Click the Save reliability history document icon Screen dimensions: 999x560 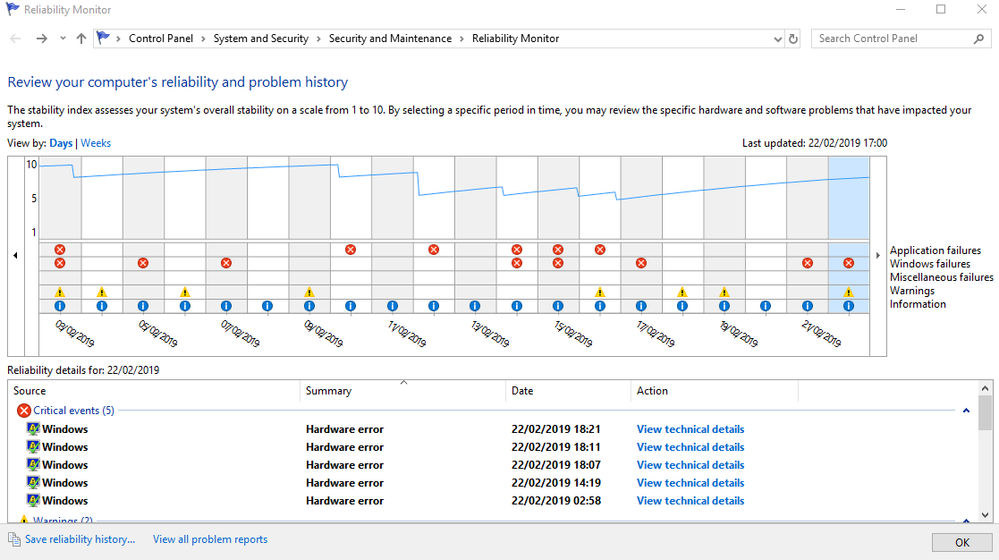14,539
